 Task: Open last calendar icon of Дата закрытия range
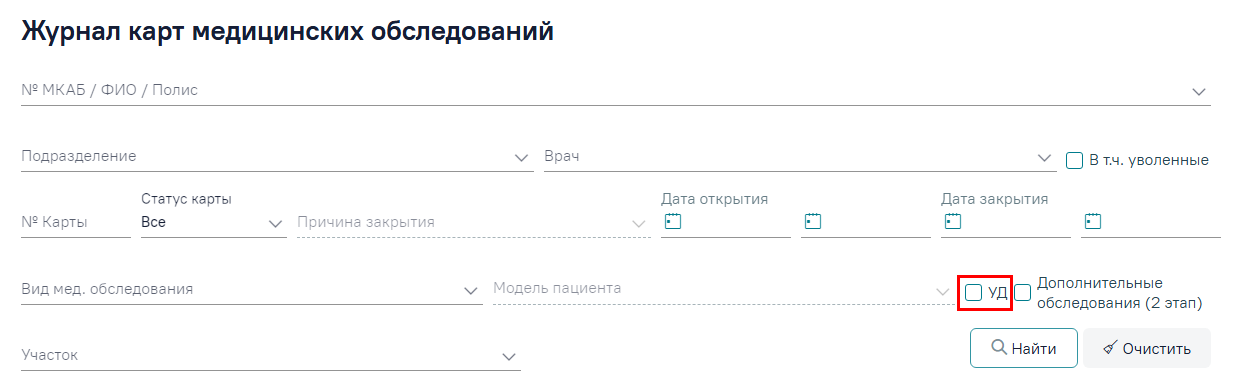coord(1093,221)
